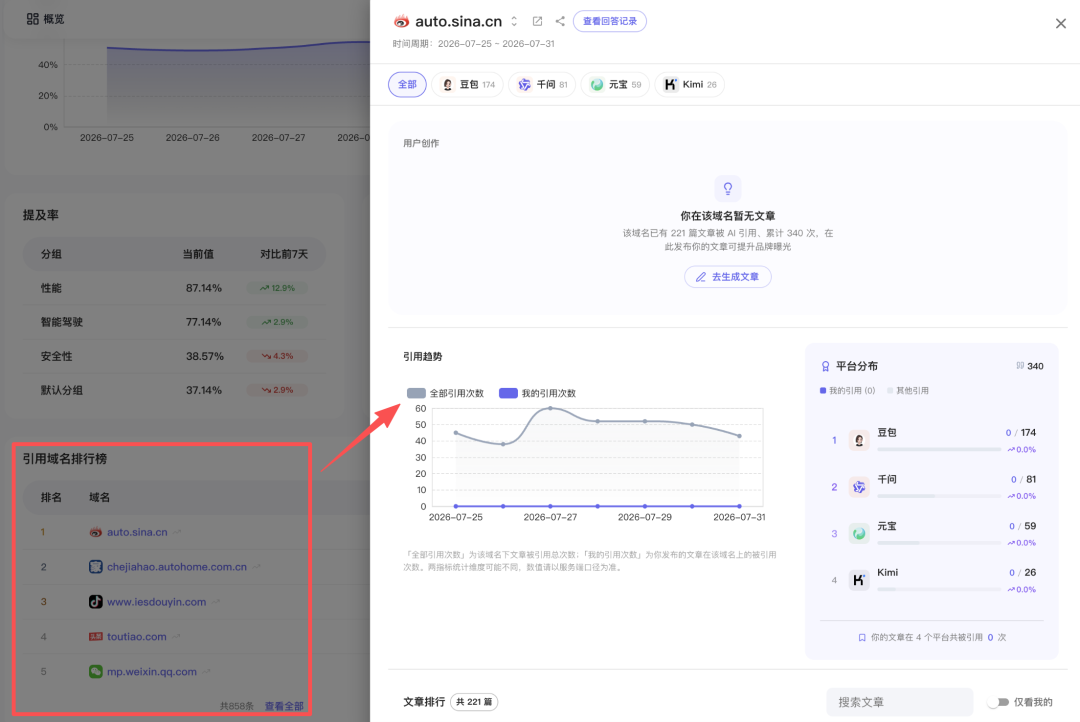Click the 千问 logo in platform distribution

point(858,487)
